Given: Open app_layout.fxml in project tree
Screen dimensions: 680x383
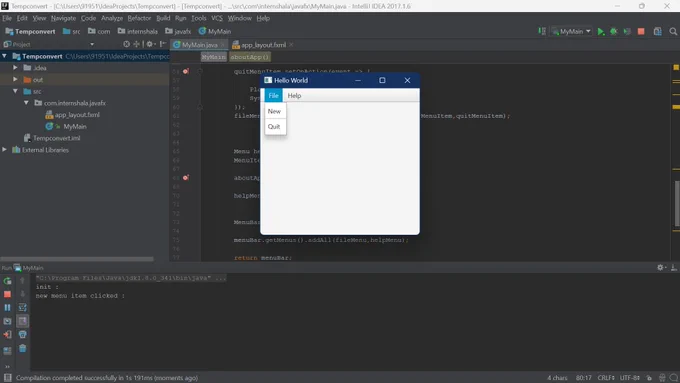Looking at the screenshot, I should click(72, 115).
